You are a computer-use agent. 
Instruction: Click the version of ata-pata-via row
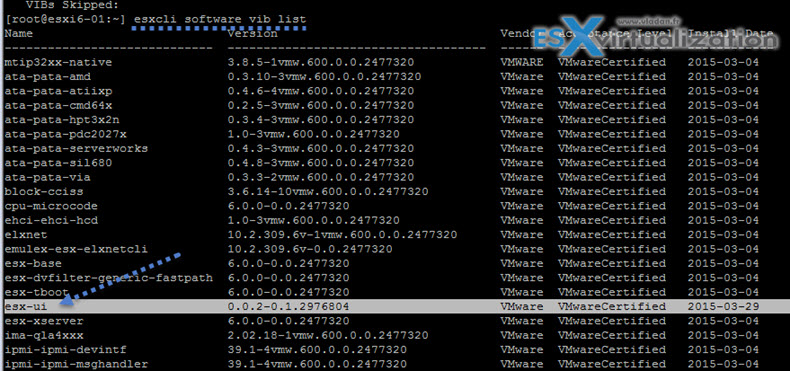tap(320, 177)
